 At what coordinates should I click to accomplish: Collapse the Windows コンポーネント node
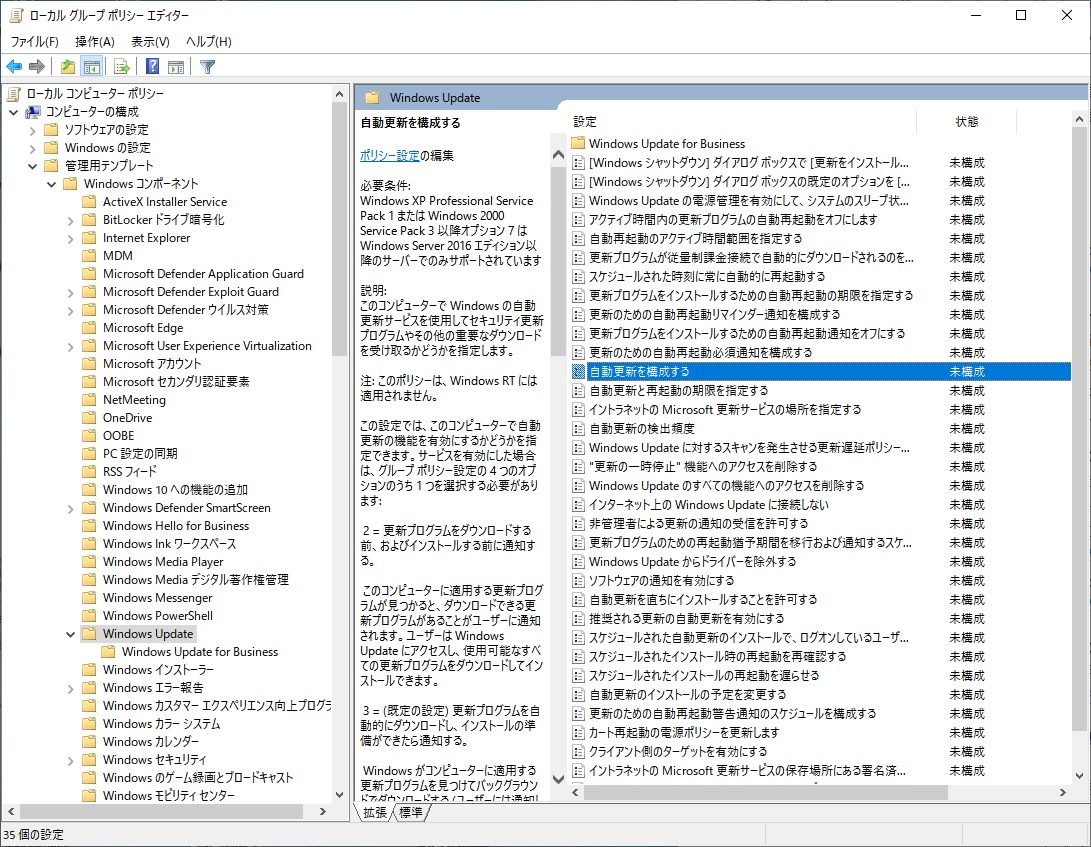point(51,184)
